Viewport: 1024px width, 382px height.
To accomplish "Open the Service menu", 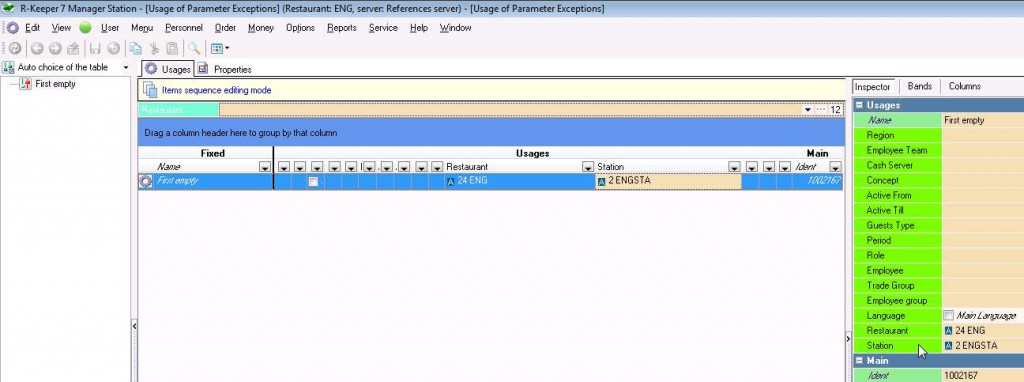I will [x=383, y=28].
